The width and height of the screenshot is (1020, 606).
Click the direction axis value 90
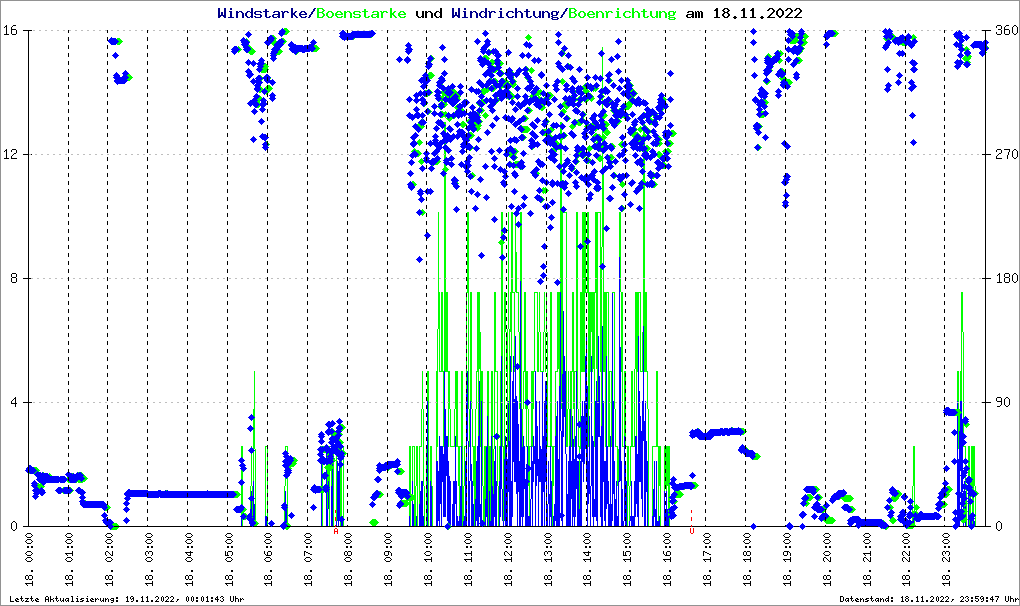point(1003,402)
